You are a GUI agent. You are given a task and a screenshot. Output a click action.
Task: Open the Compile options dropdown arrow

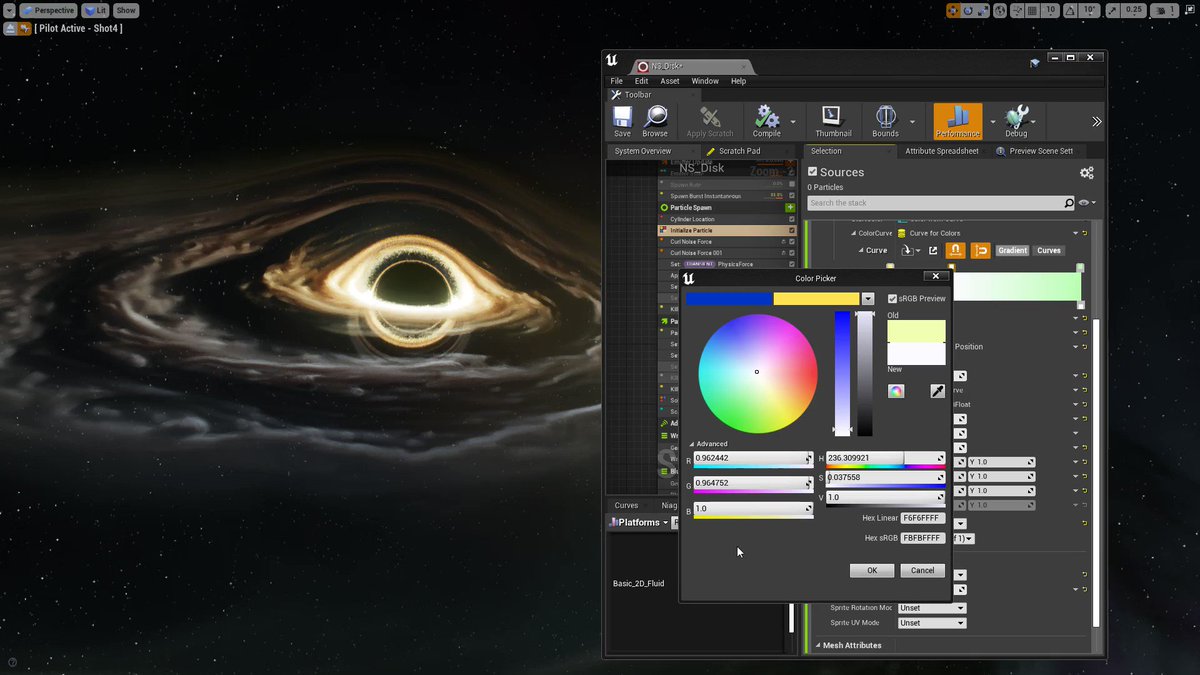(x=793, y=122)
